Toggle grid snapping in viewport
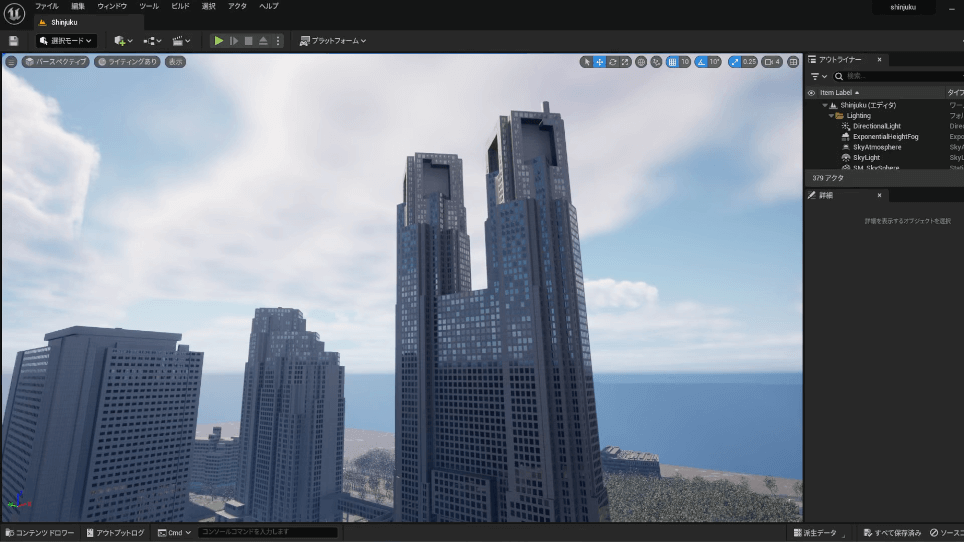This screenshot has height=542, width=964. tap(672, 61)
